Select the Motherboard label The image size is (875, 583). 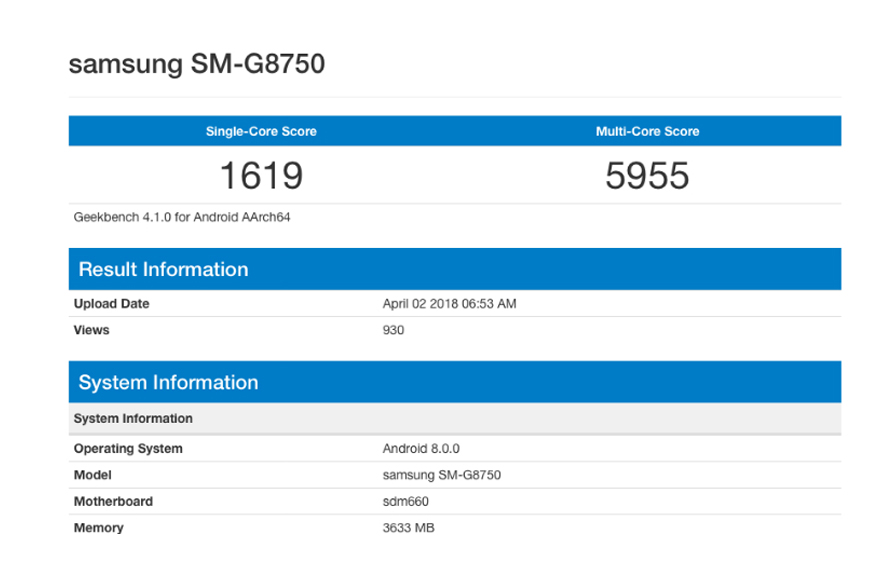tap(113, 501)
